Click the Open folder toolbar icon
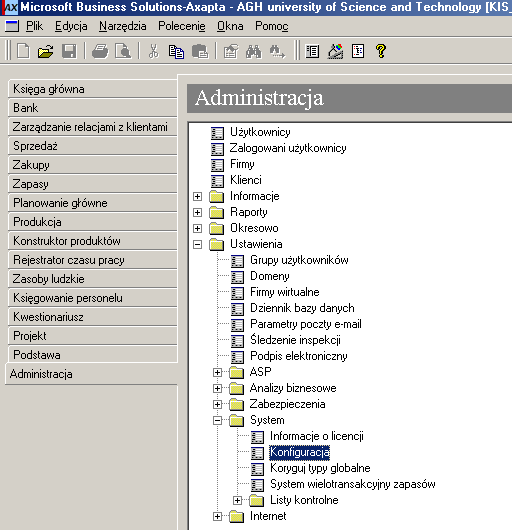This screenshot has height=530, width=512. point(46,51)
